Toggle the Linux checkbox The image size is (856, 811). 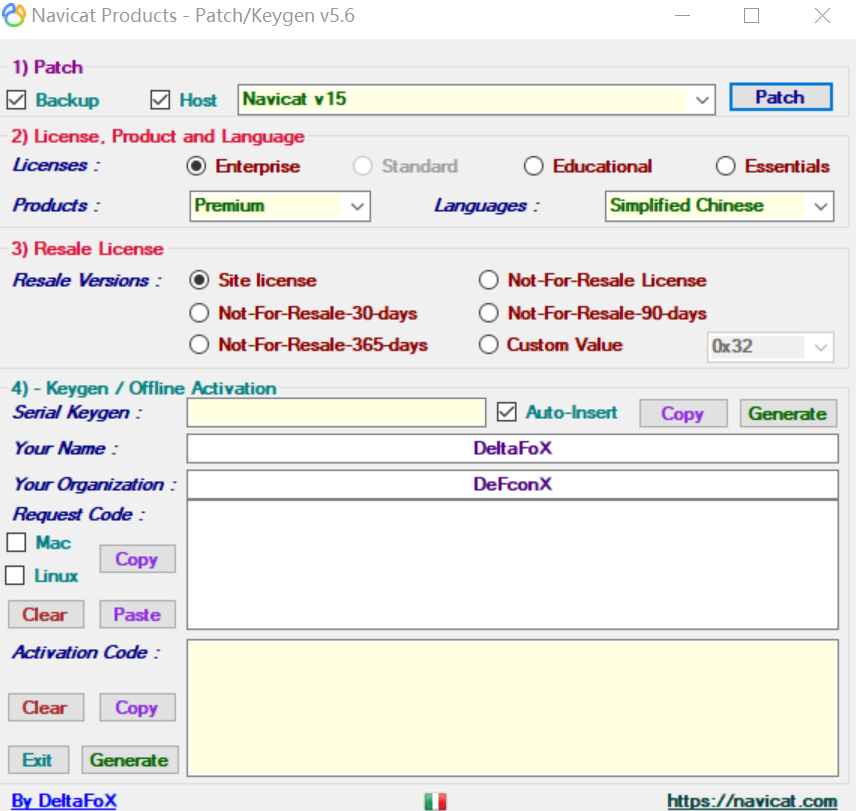[x=15, y=575]
